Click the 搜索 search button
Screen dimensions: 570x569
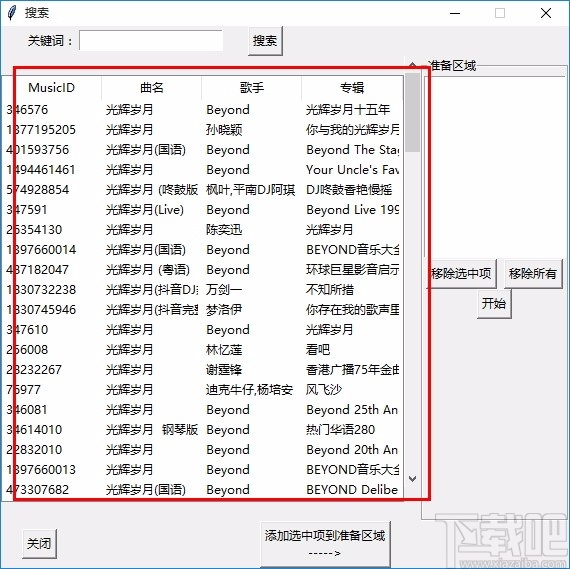pos(265,41)
